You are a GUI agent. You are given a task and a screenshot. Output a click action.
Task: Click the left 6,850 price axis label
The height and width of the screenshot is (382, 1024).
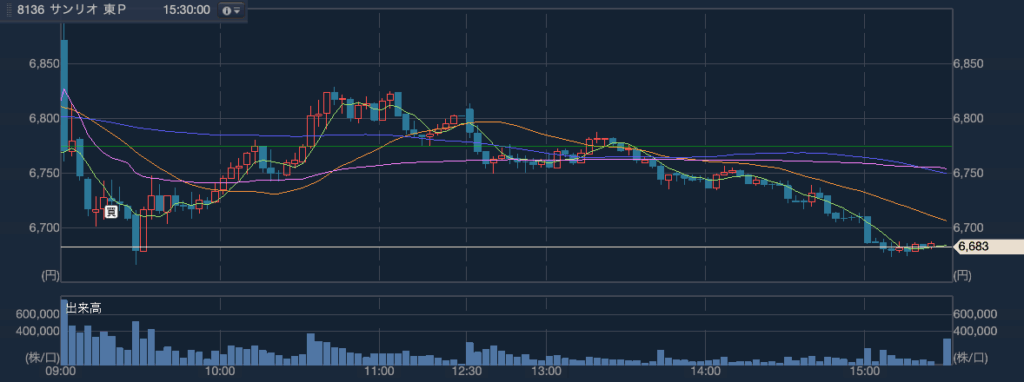click(x=44, y=64)
